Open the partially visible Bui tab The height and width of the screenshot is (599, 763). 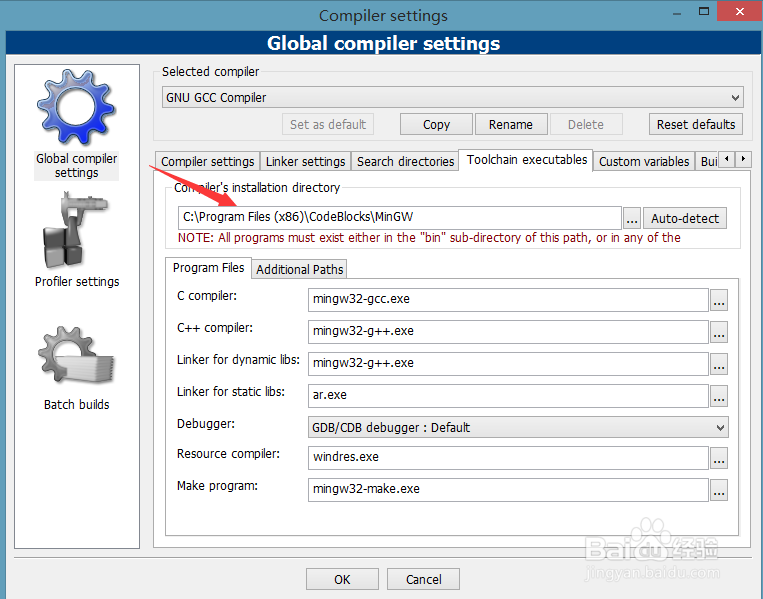pyautogui.click(x=708, y=162)
